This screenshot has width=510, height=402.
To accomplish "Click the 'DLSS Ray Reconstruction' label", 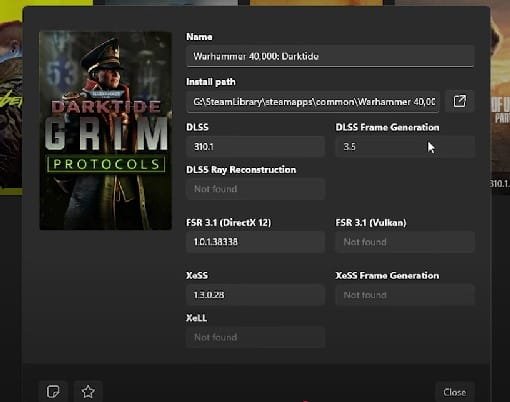I will [x=241, y=170].
